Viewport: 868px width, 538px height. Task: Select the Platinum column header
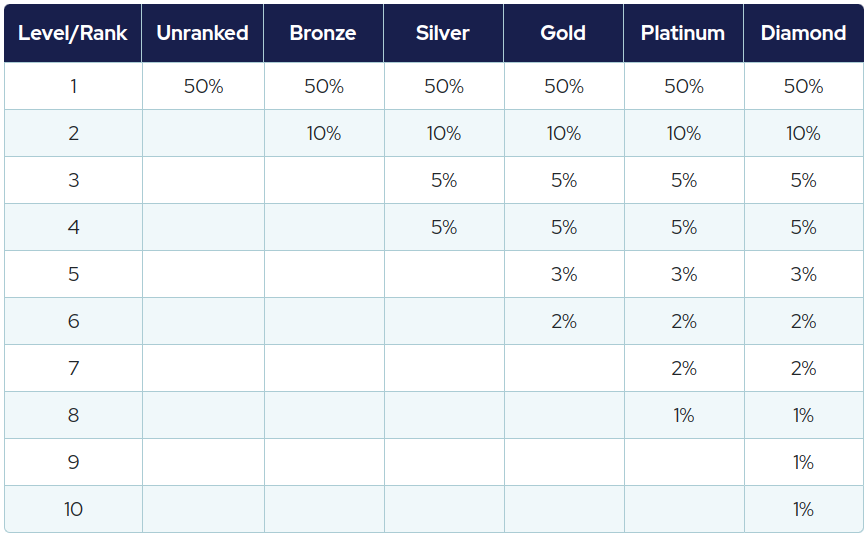[x=684, y=33]
